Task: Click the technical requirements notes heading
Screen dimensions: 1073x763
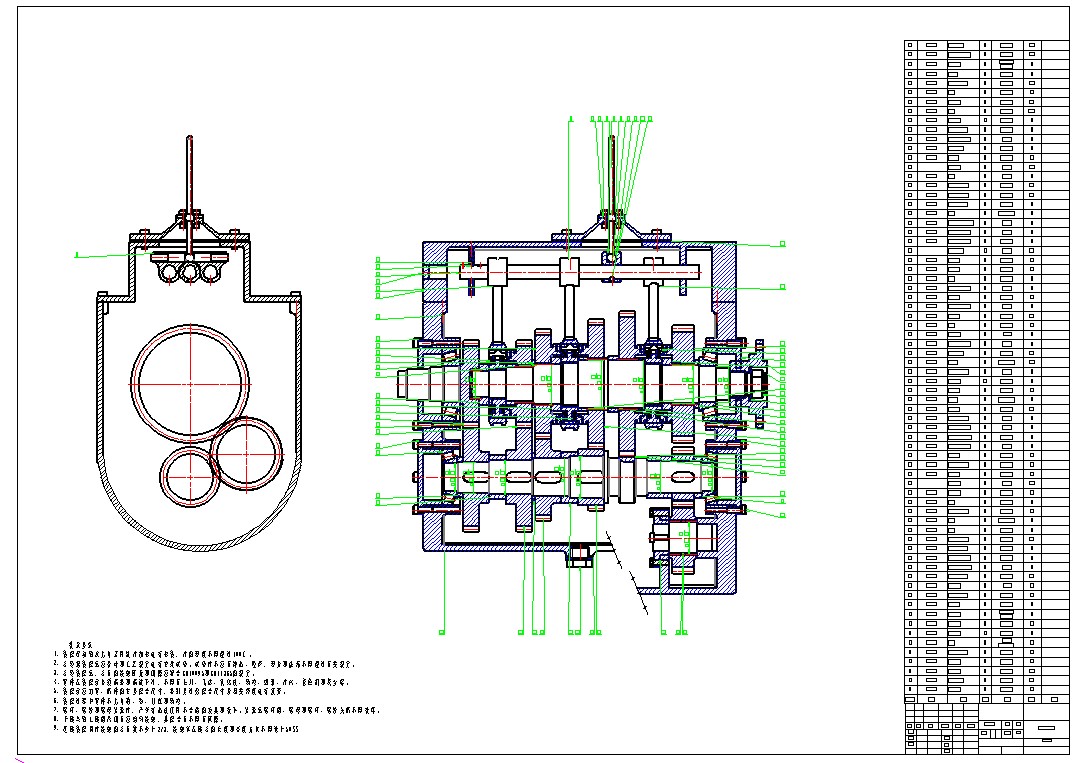Action: (80, 645)
